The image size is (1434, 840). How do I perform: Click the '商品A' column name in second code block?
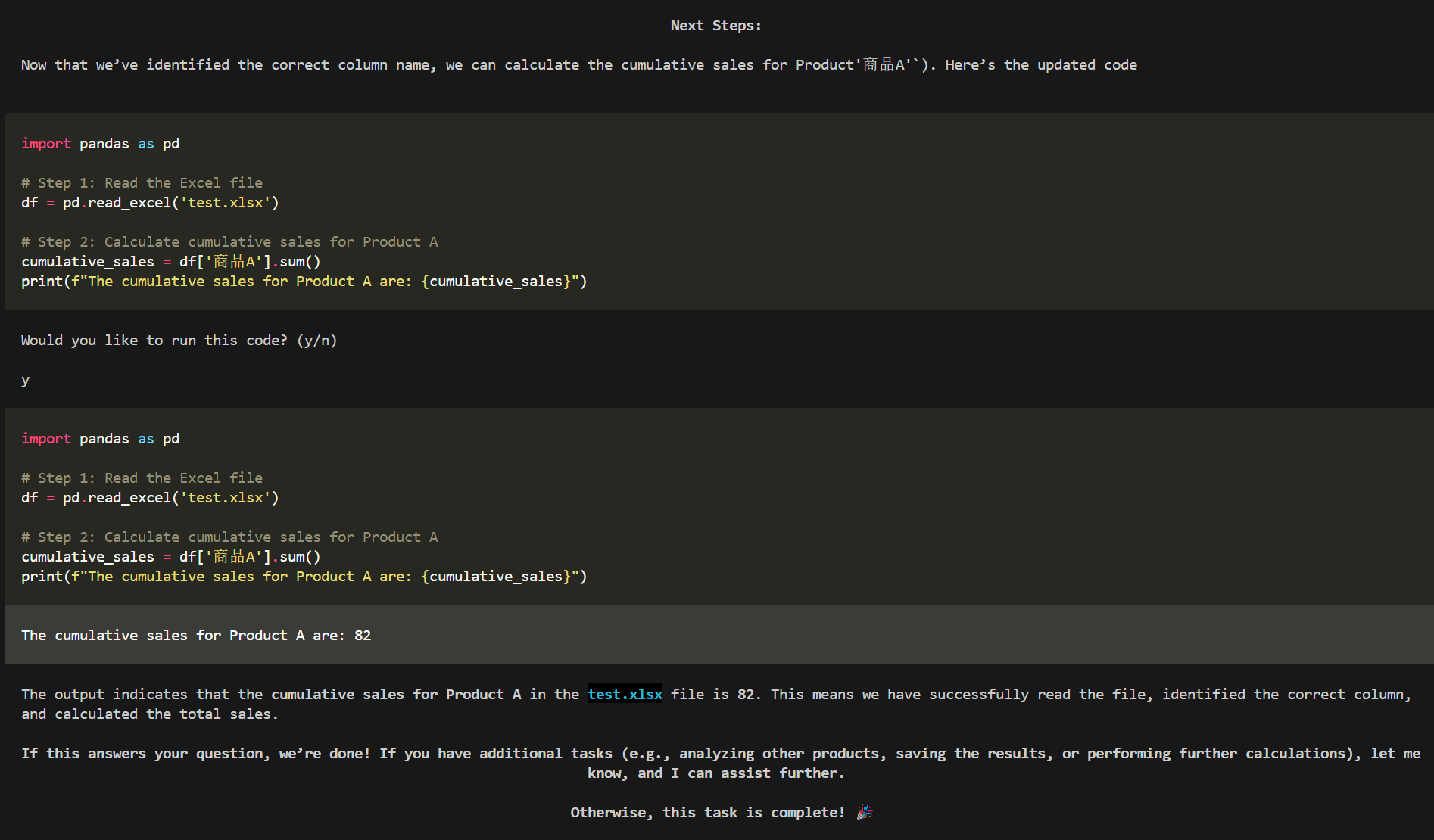[x=233, y=556]
